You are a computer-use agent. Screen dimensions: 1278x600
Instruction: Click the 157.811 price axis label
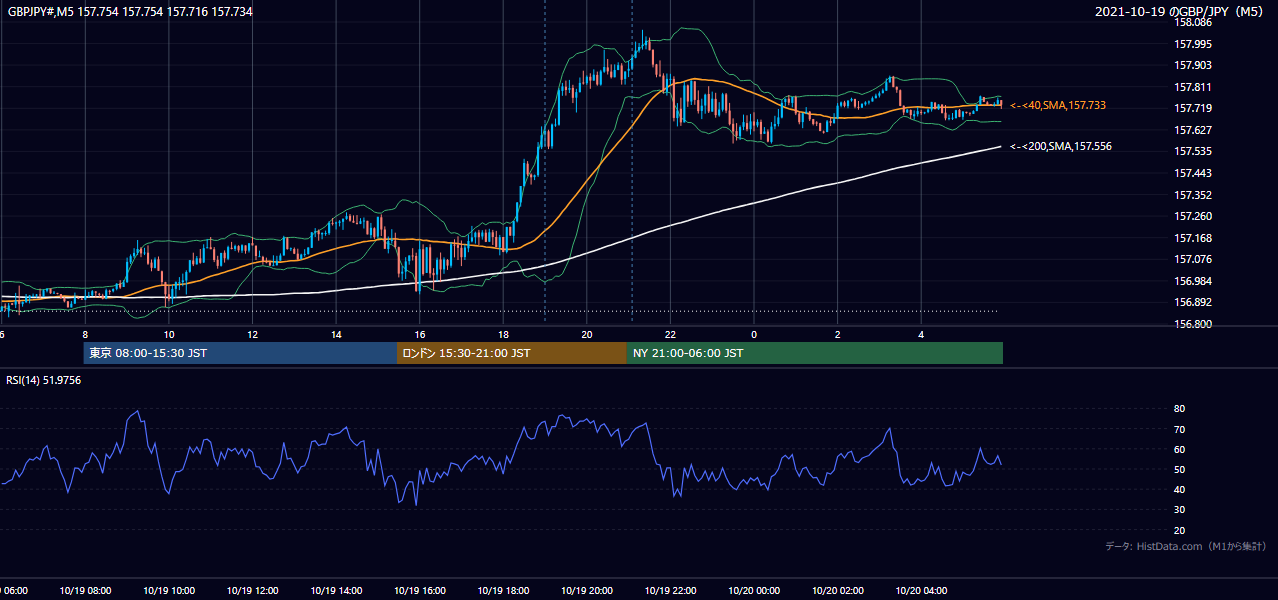pos(1194,87)
